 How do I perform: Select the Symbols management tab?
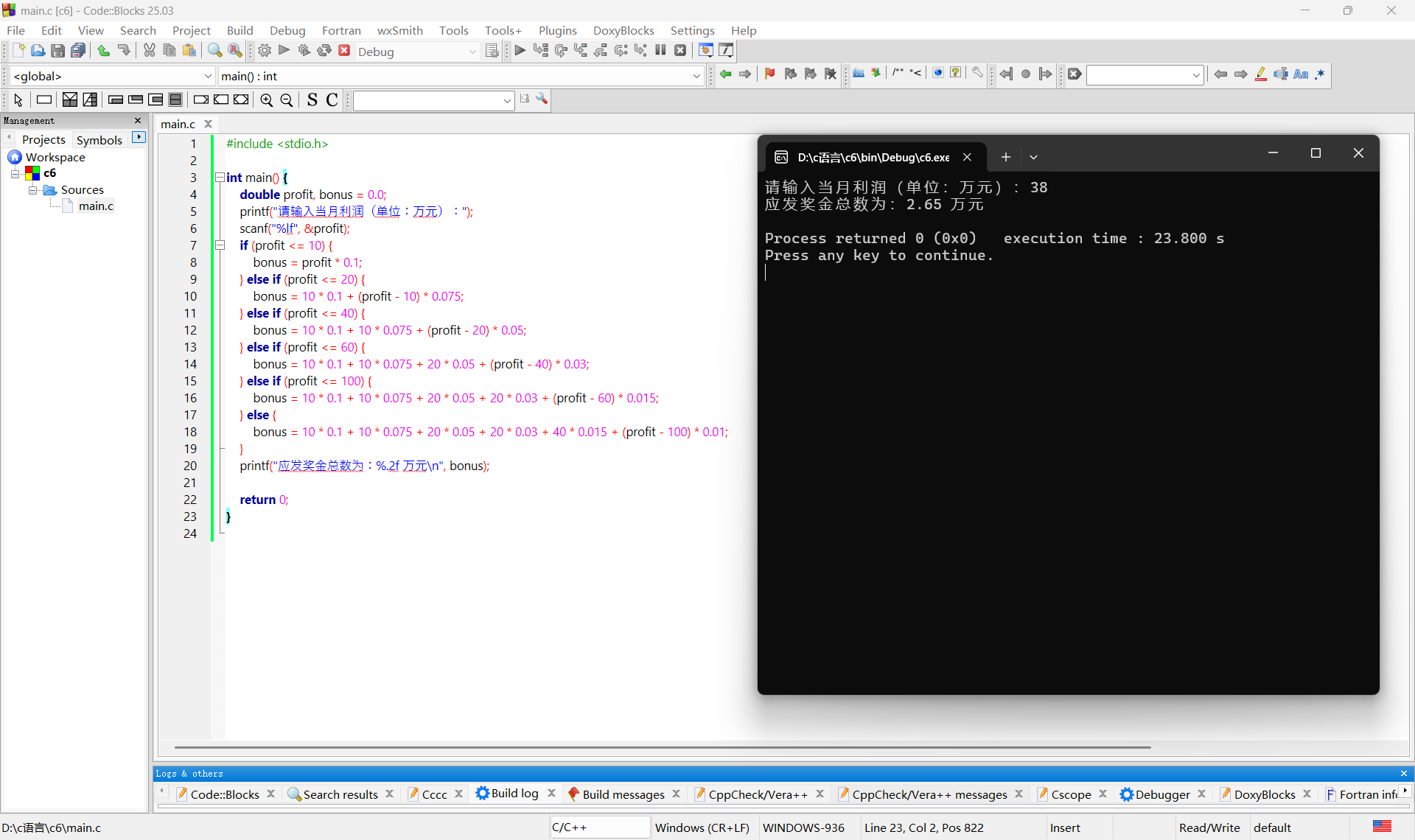point(99,140)
